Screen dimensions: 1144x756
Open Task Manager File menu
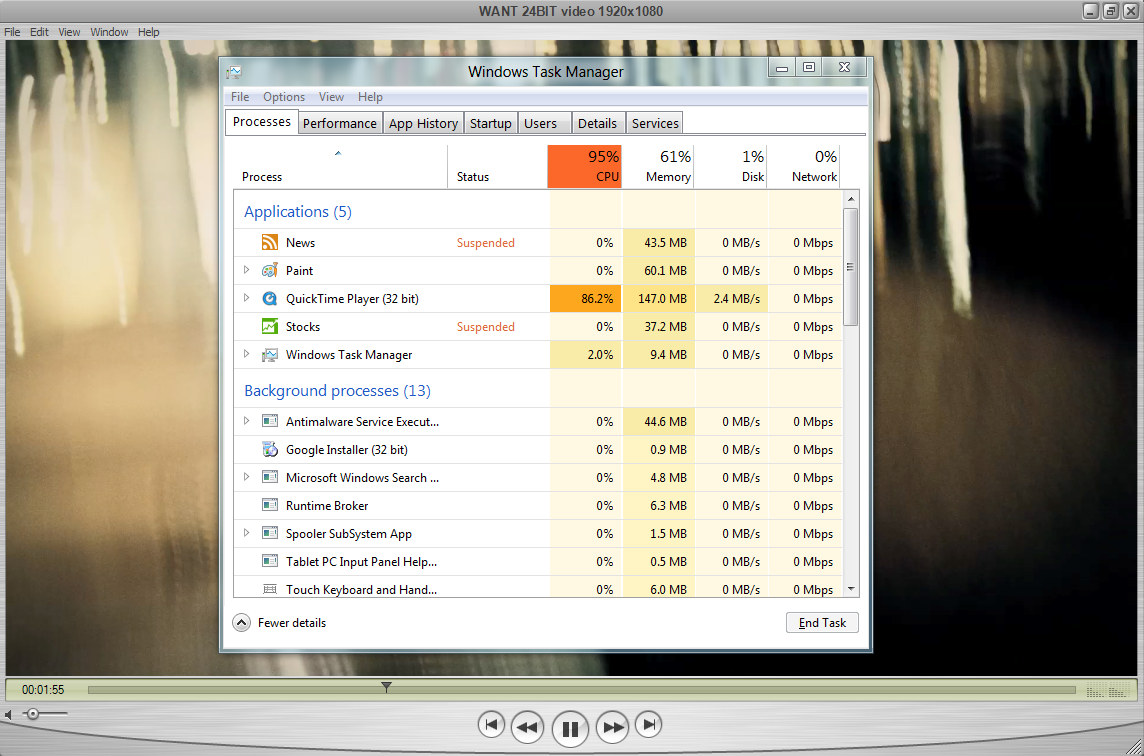coord(240,96)
